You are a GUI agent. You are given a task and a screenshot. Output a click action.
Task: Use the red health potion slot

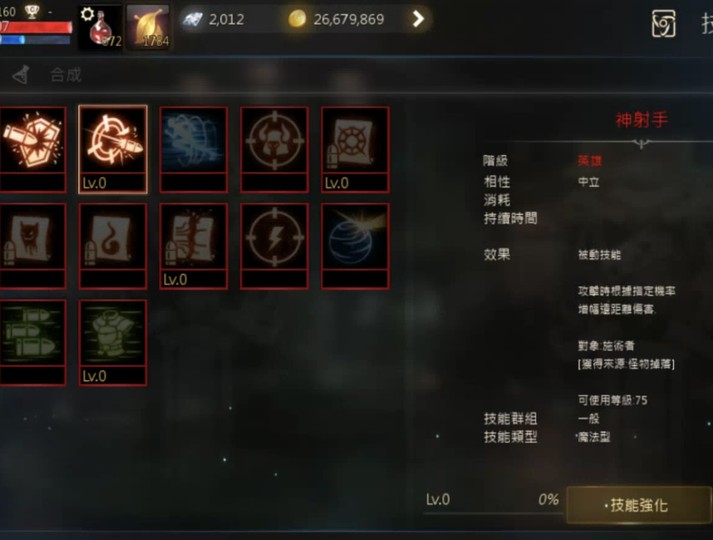pyautogui.click(x=101, y=27)
